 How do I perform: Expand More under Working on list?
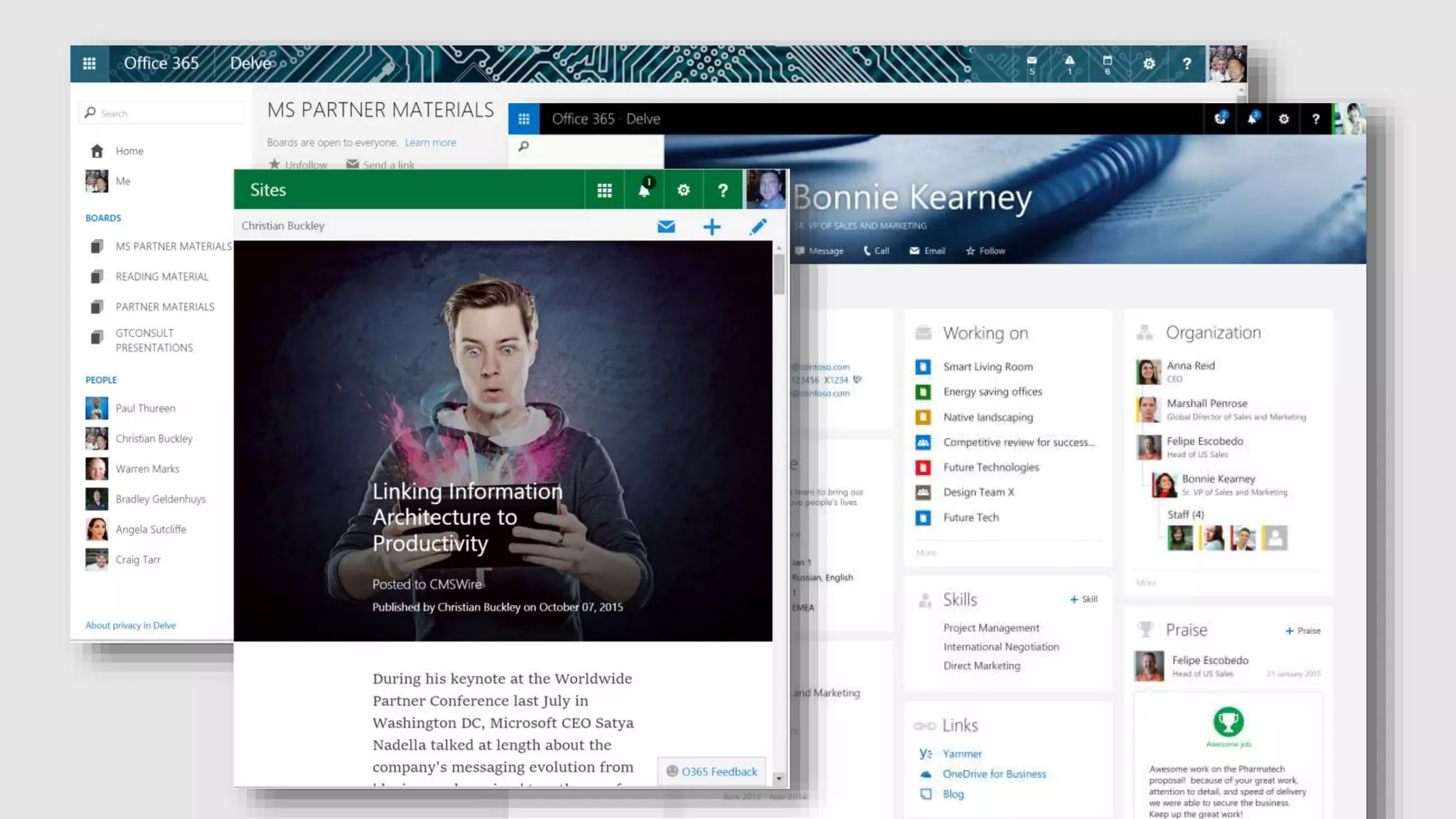[x=926, y=552]
